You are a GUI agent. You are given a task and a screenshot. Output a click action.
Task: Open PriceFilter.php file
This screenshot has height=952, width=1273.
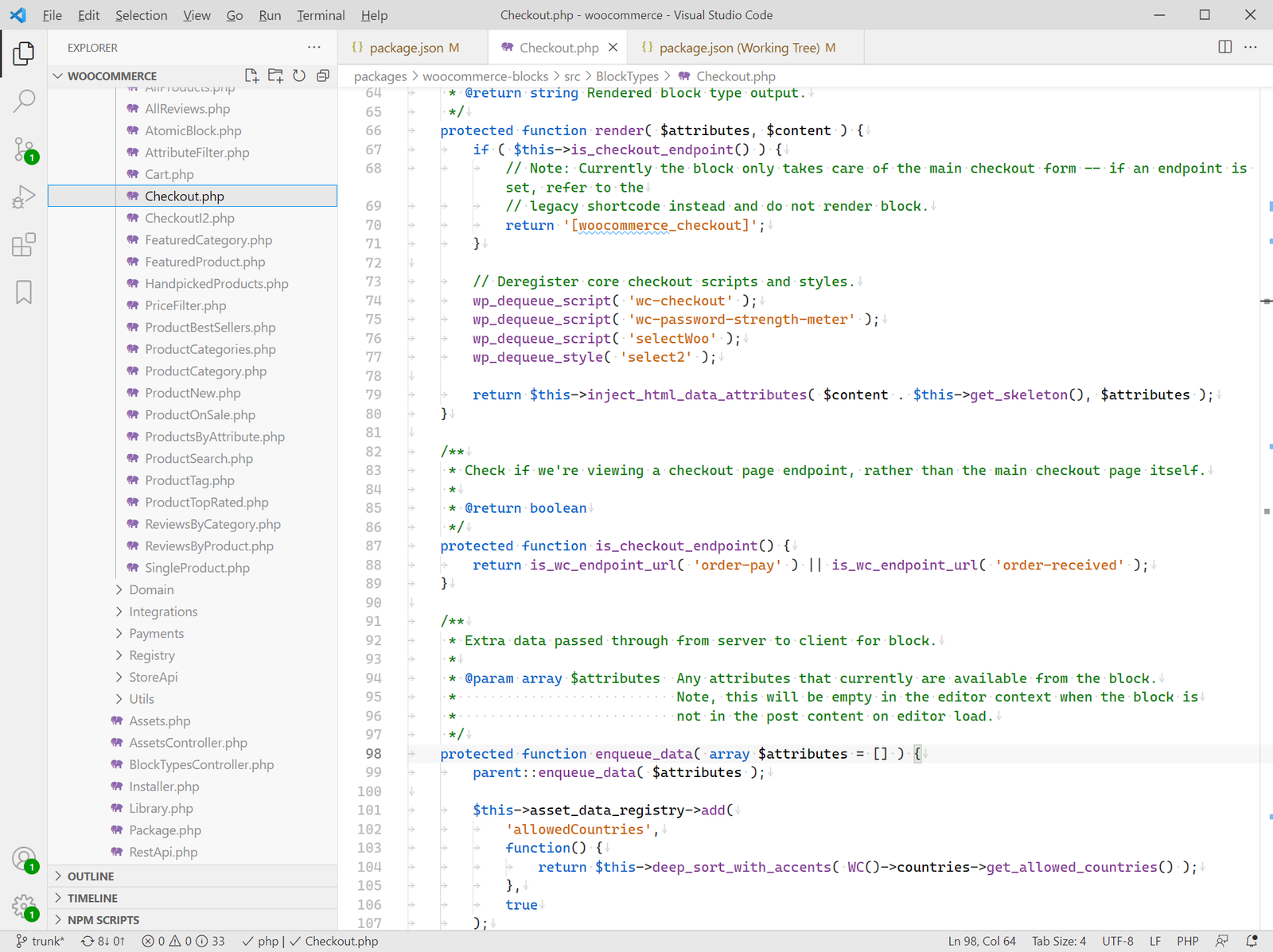coord(185,305)
